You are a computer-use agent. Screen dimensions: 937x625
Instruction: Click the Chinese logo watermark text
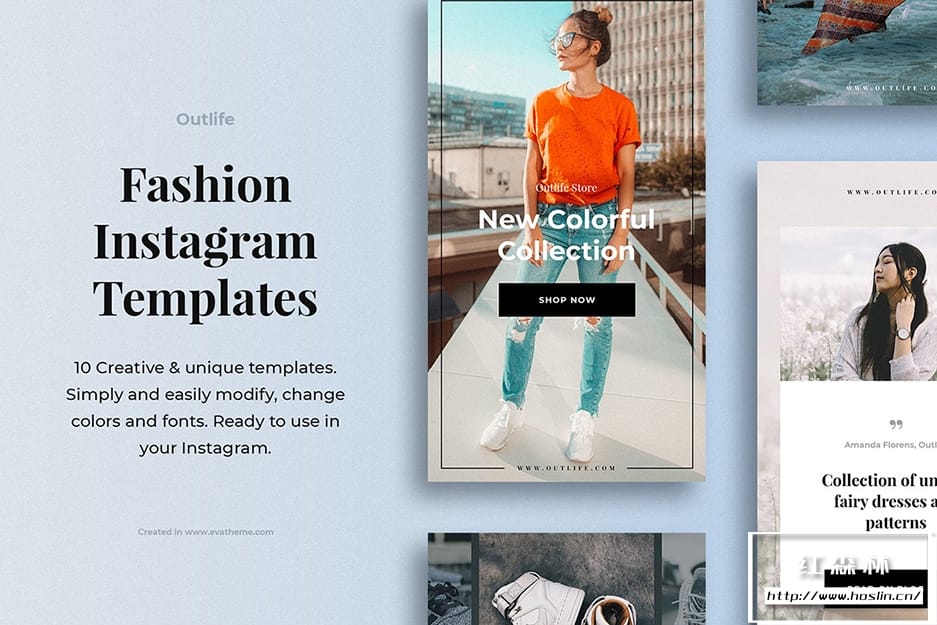tap(844, 566)
